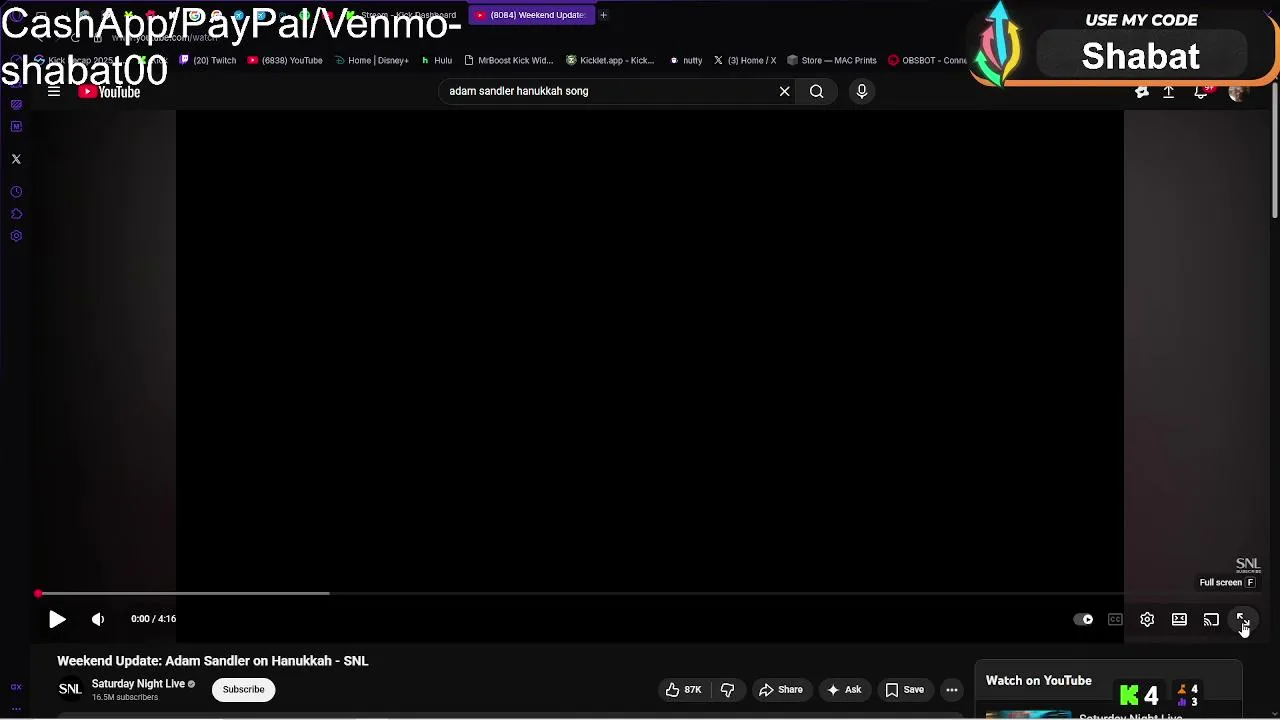Image resolution: width=1280 pixels, height=720 pixels.
Task: Open the upload video icon
Action: pyautogui.click(x=1168, y=92)
